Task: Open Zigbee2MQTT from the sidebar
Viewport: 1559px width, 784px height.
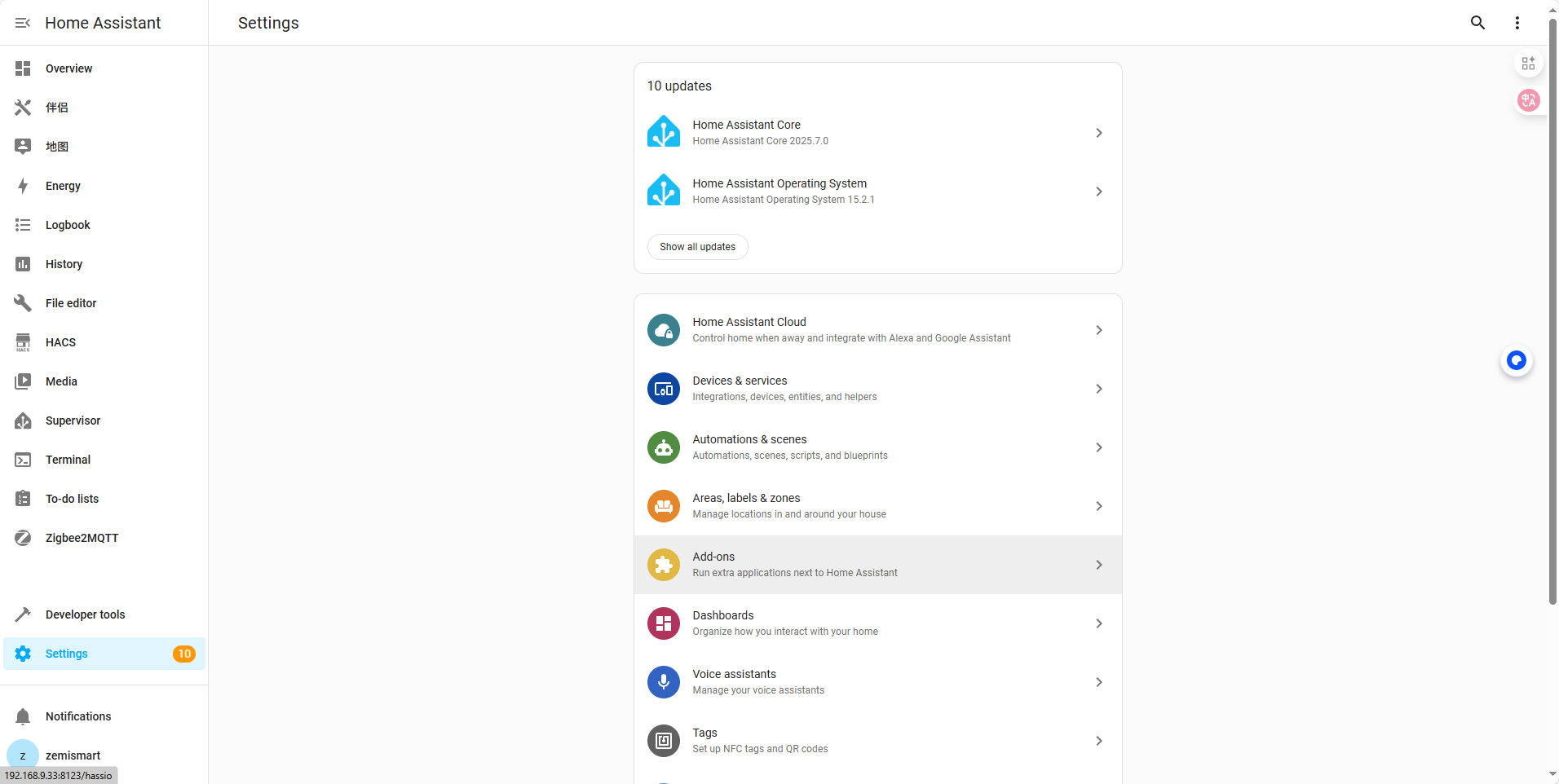Action: [x=104, y=538]
